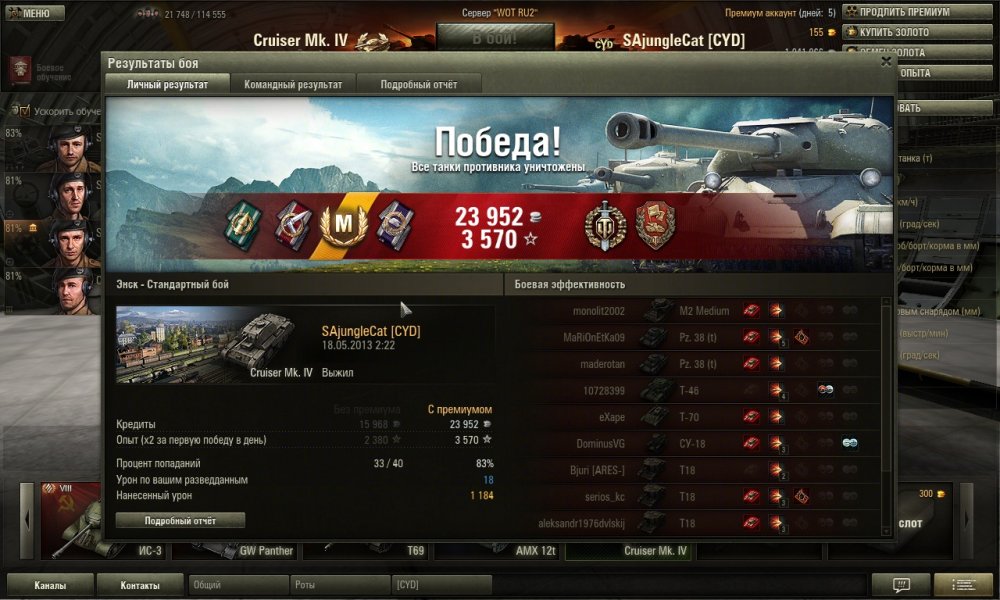
Task: Open the list icon button in bottom bar
Action: (x=963, y=585)
